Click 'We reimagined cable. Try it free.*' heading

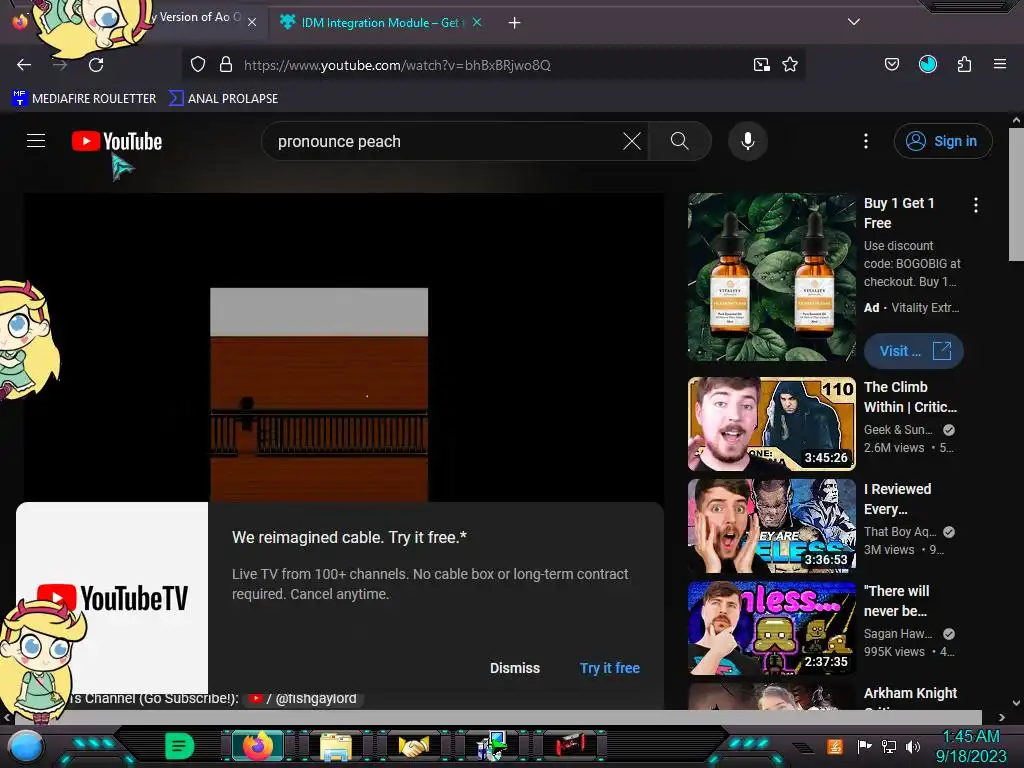coord(349,537)
